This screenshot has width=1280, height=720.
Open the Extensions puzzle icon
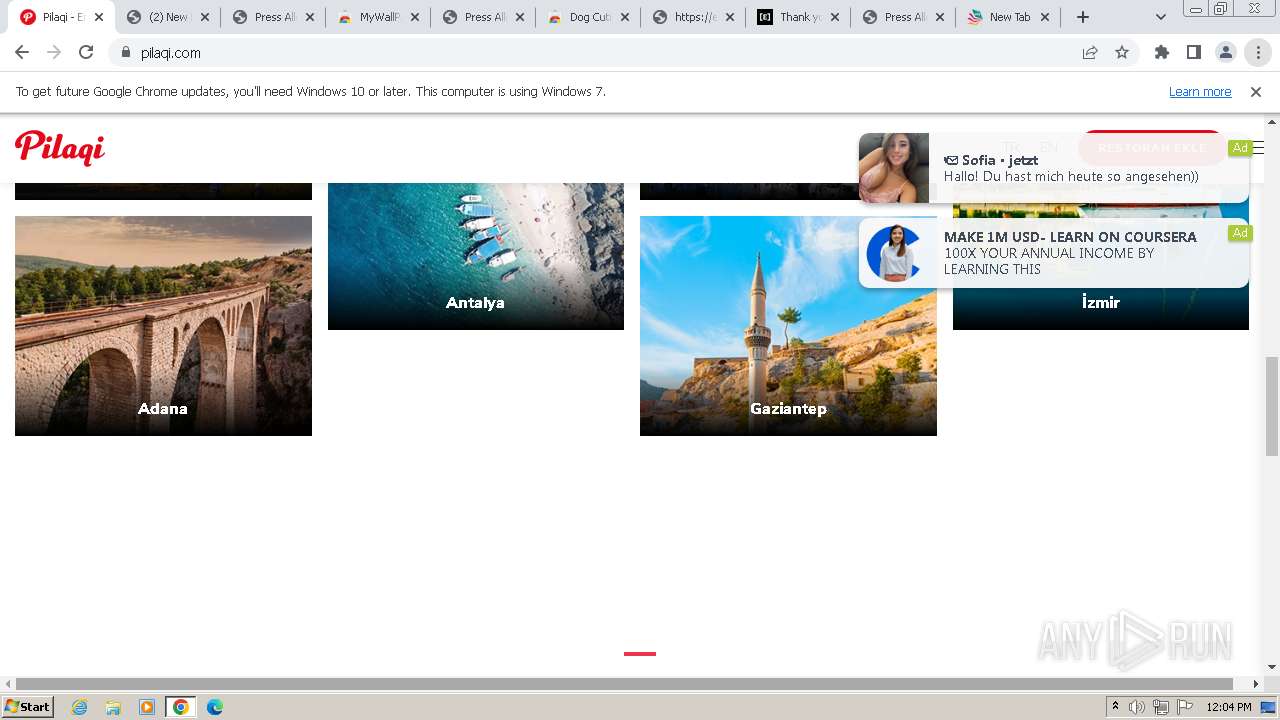(1162, 53)
